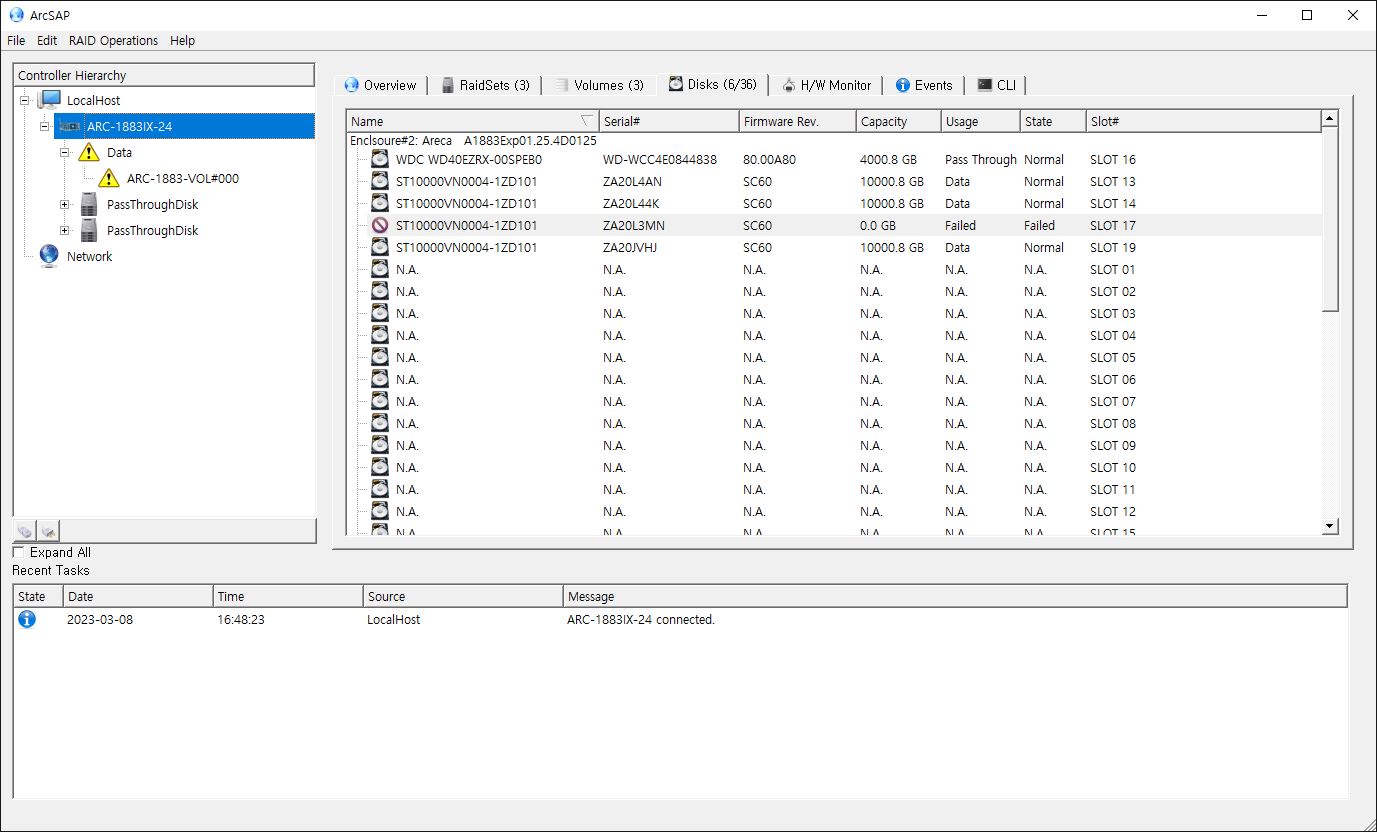Sort by the Usage column header
Viewport: 1377px width, 832px height.
tap(981, 121)
